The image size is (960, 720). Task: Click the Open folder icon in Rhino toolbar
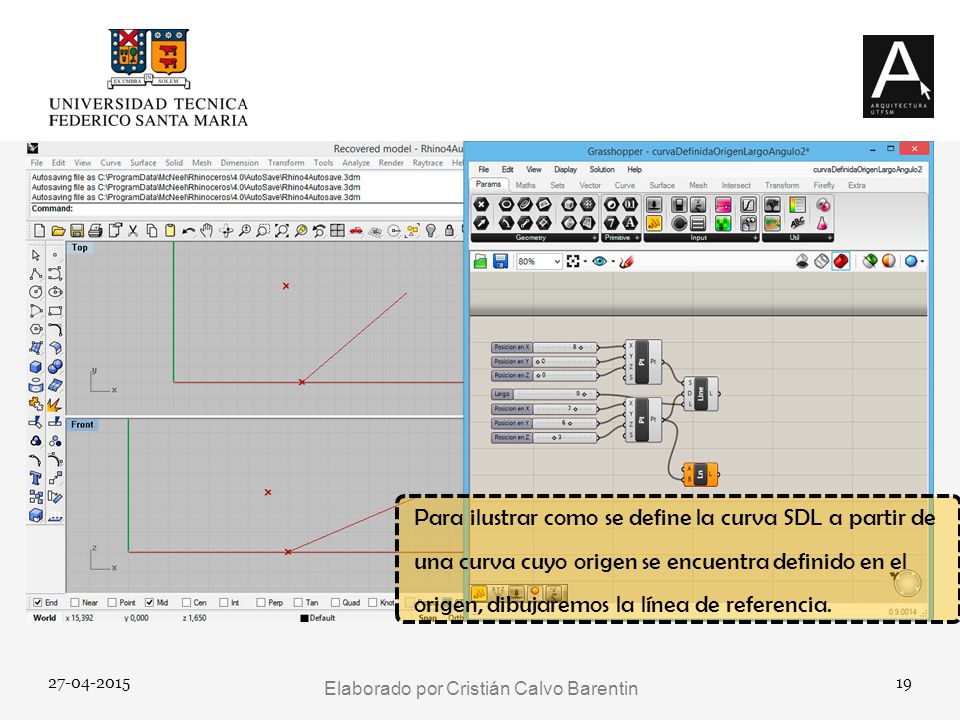pos(58,231)
